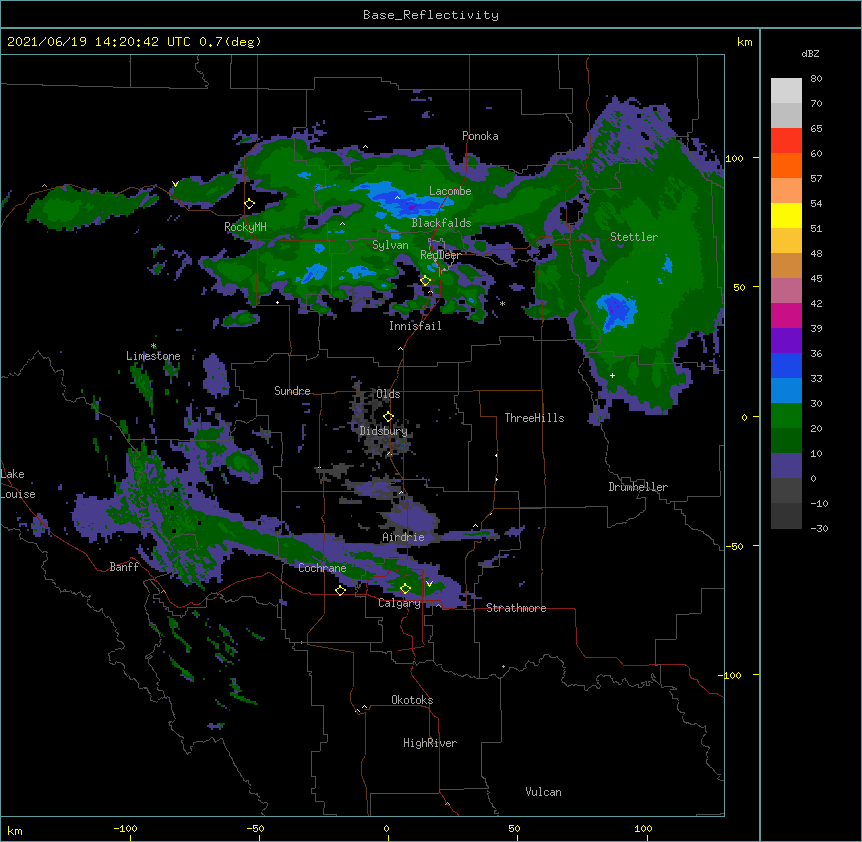Select the Didsbury label
Viewport: 862px width, 842px height.
coord(383,431)
